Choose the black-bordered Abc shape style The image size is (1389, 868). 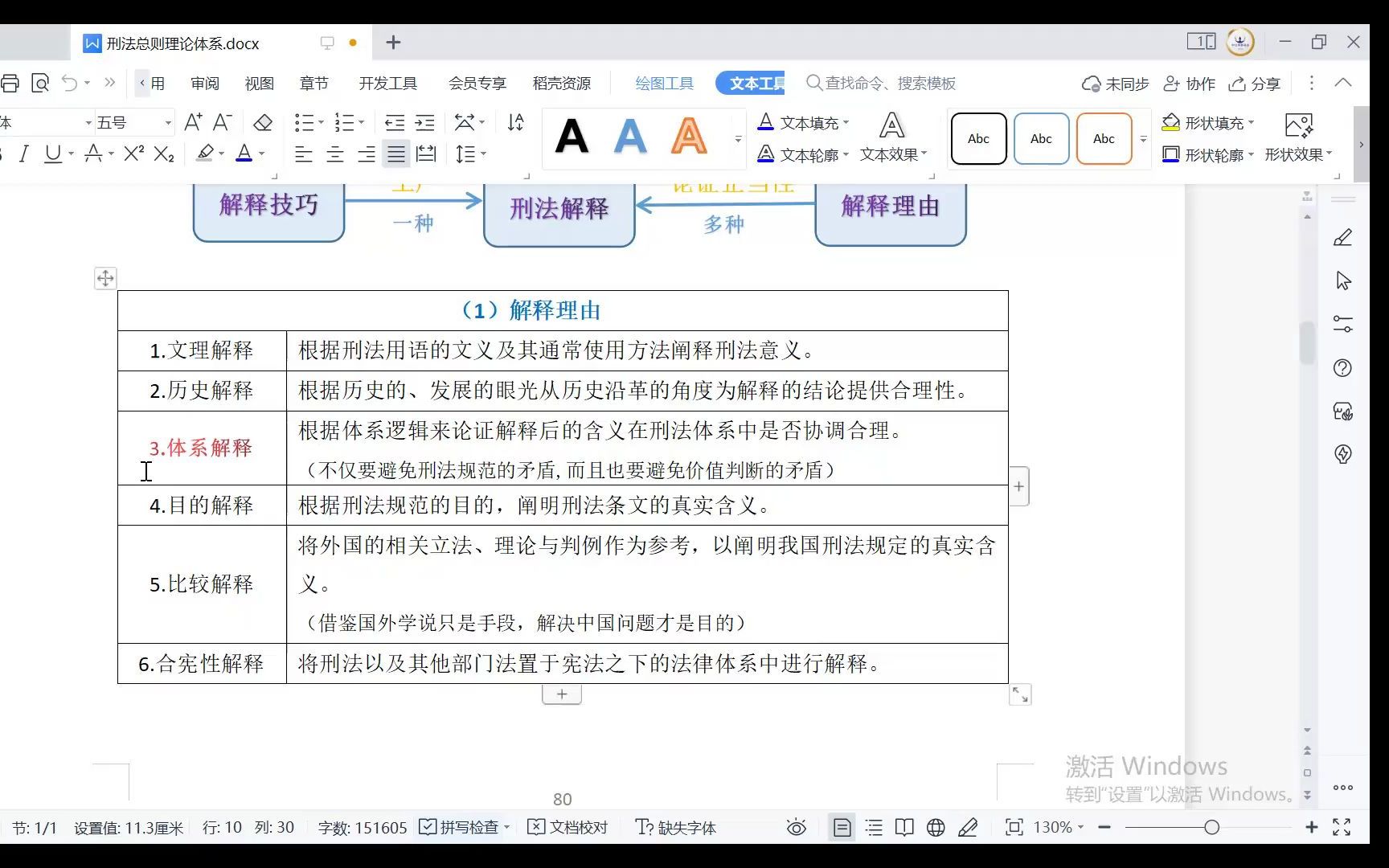978,138
